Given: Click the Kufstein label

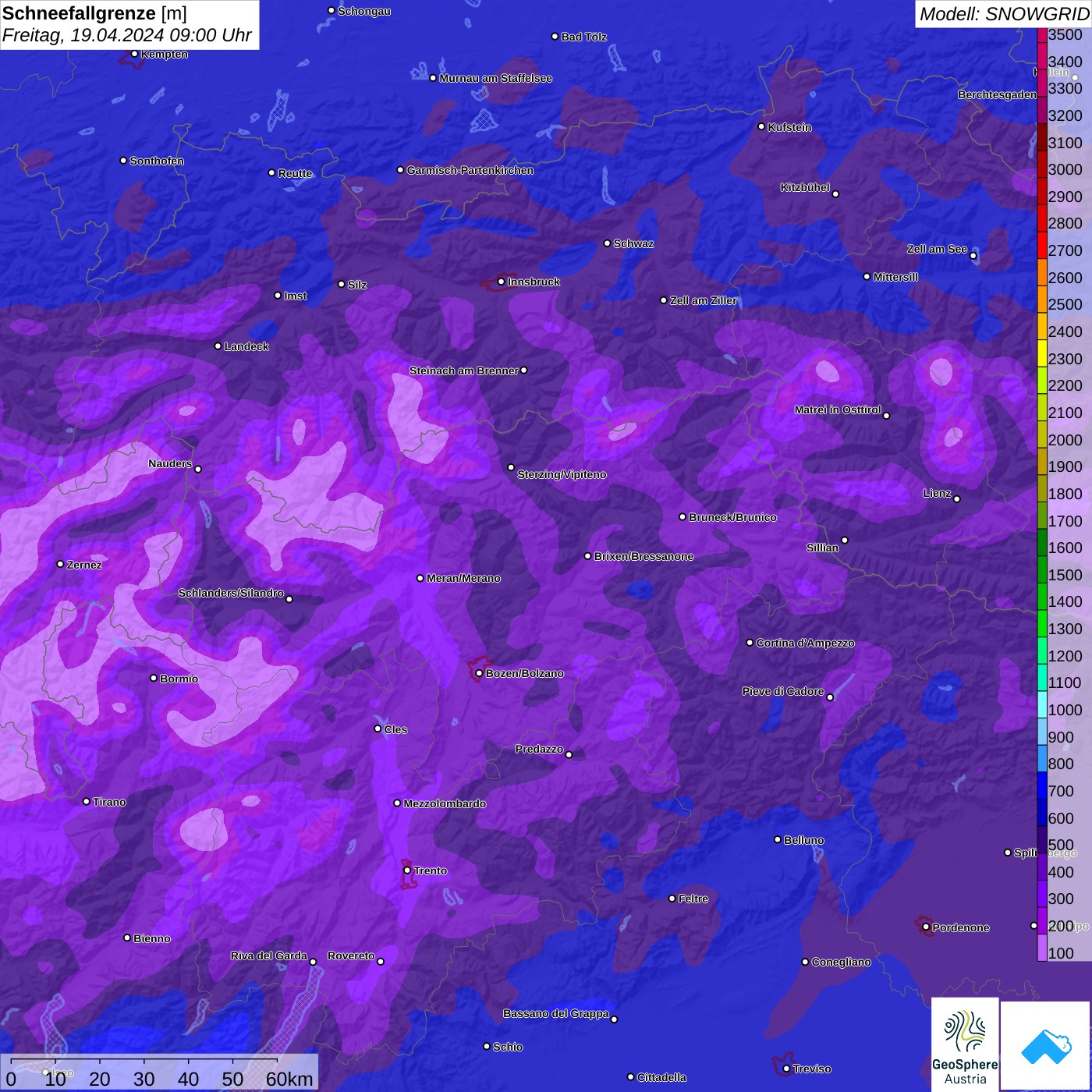Looking at the screenshot, I should [x=790, y=127].
